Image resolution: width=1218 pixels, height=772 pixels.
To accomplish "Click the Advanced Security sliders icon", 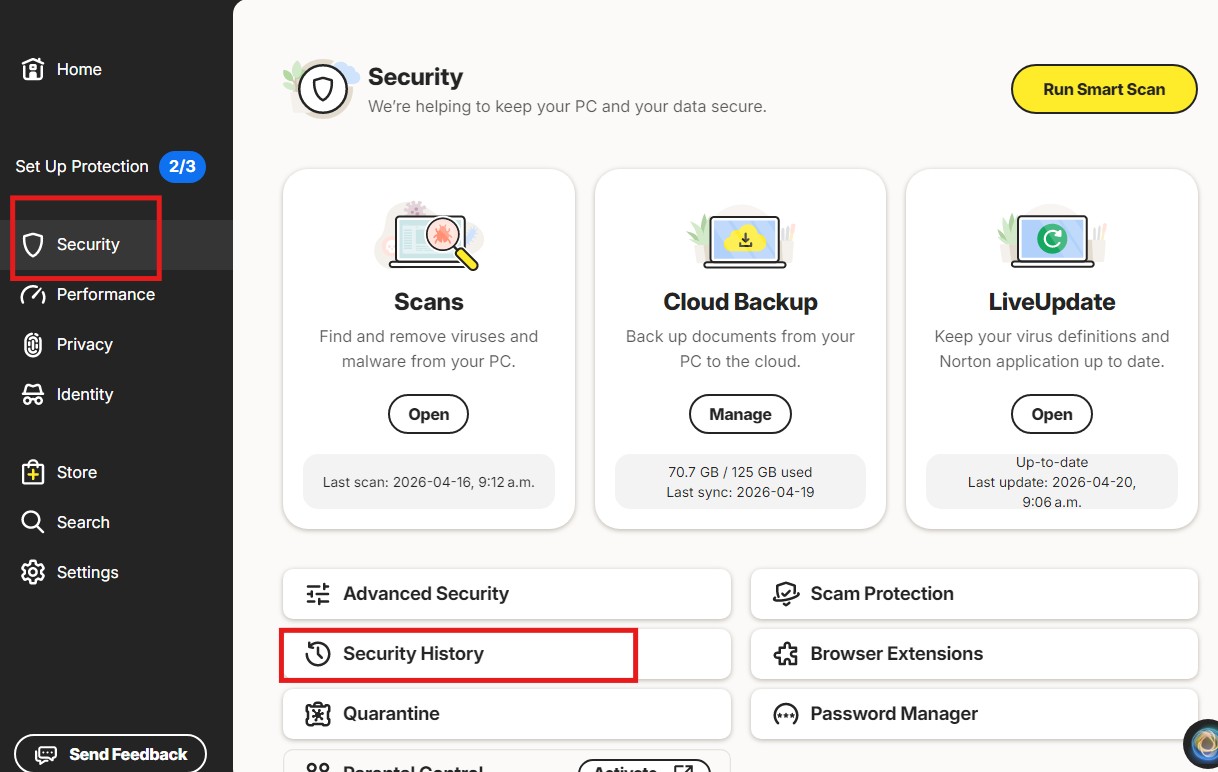I will coord(318,594).
